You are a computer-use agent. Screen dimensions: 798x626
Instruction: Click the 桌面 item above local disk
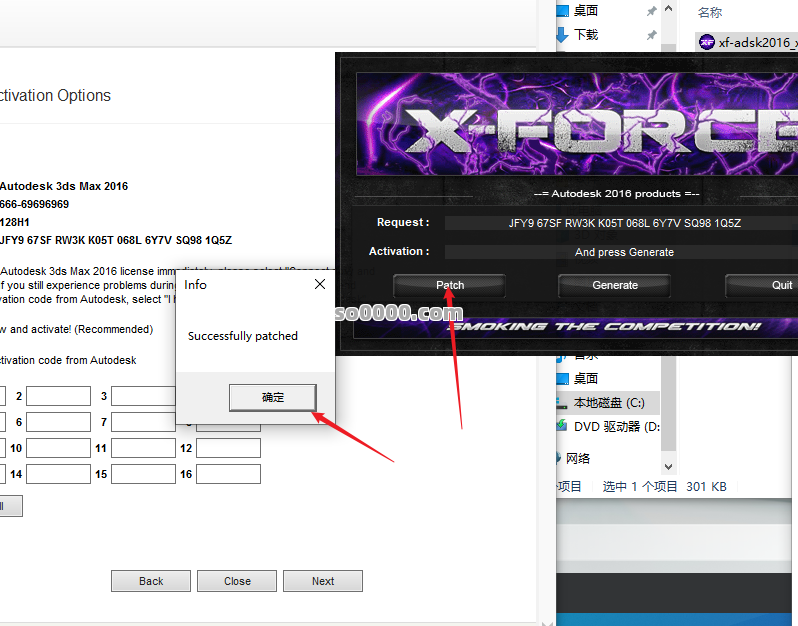point(585,378)
